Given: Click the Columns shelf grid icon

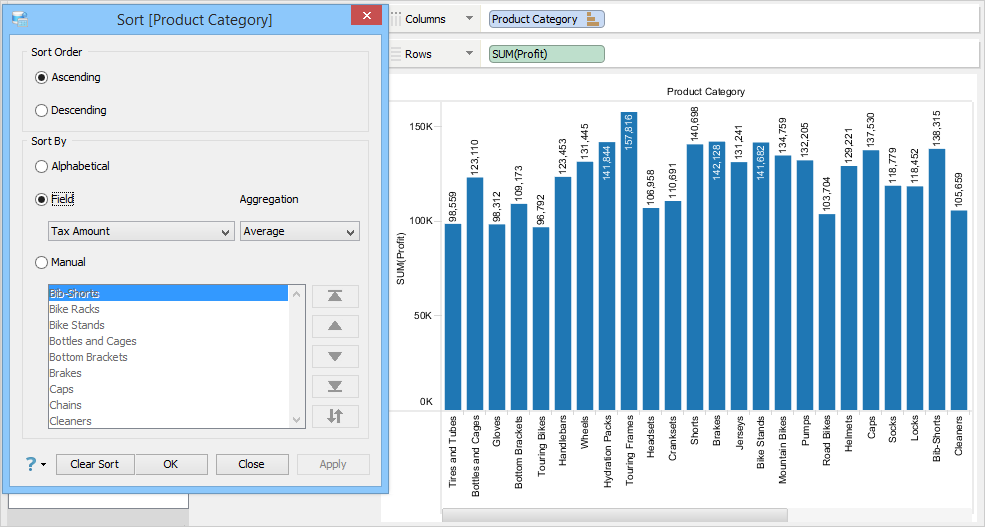Looking at the screenshot, I should pyautogui.click(x=396, y=19).
